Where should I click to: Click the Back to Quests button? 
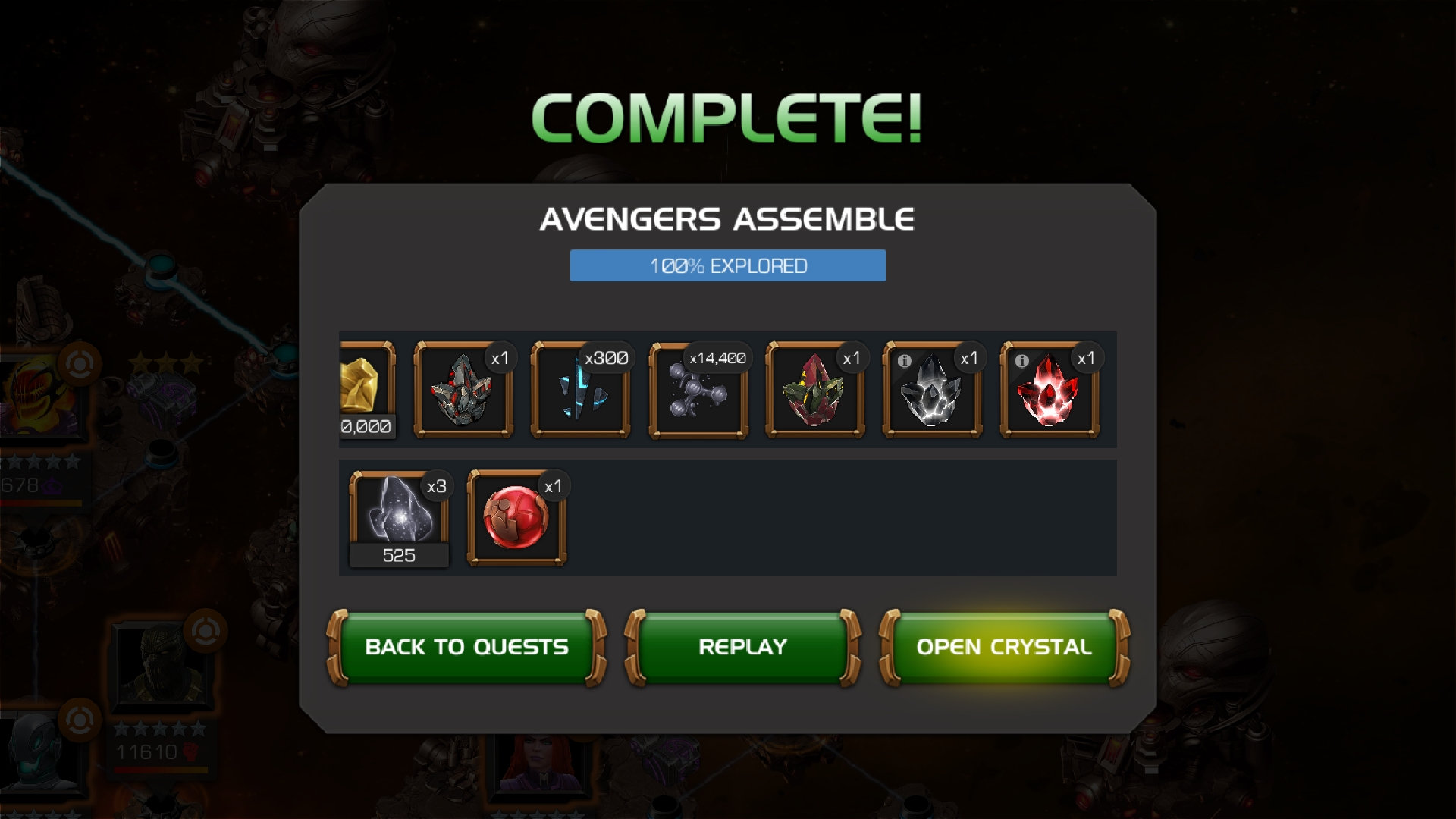click(466, 647)
